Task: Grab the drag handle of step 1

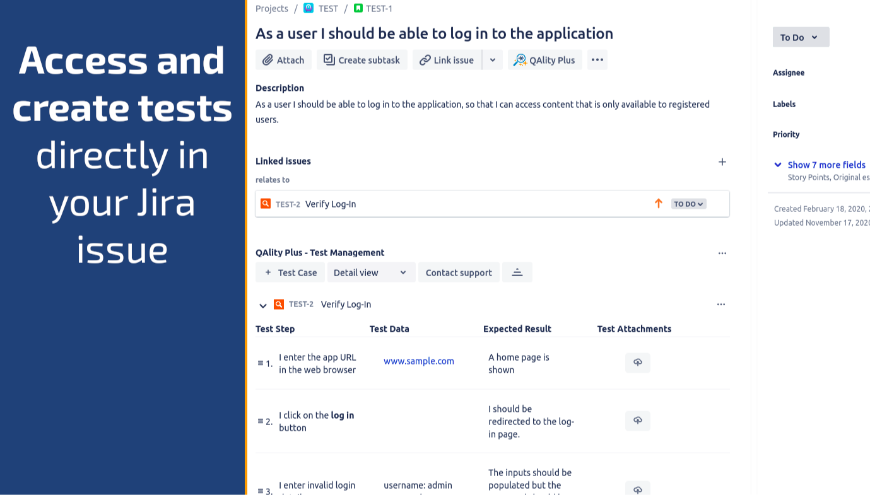Action: pyautogui.click(x=260, y=363)
